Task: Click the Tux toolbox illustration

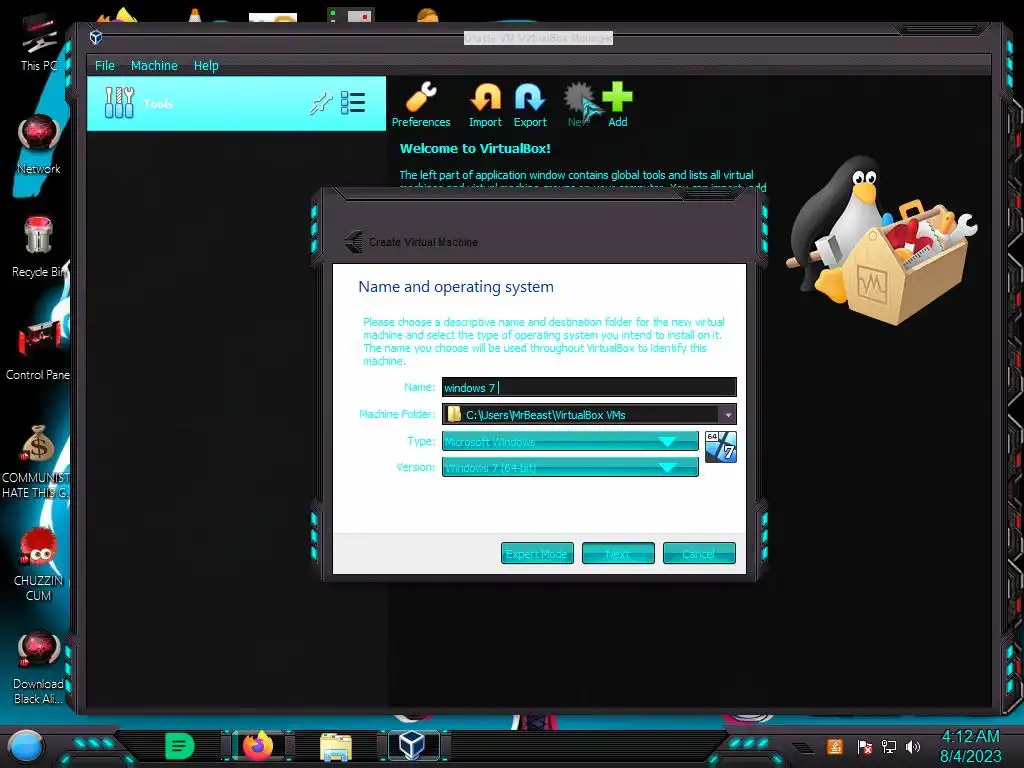Action: [882, 240]
